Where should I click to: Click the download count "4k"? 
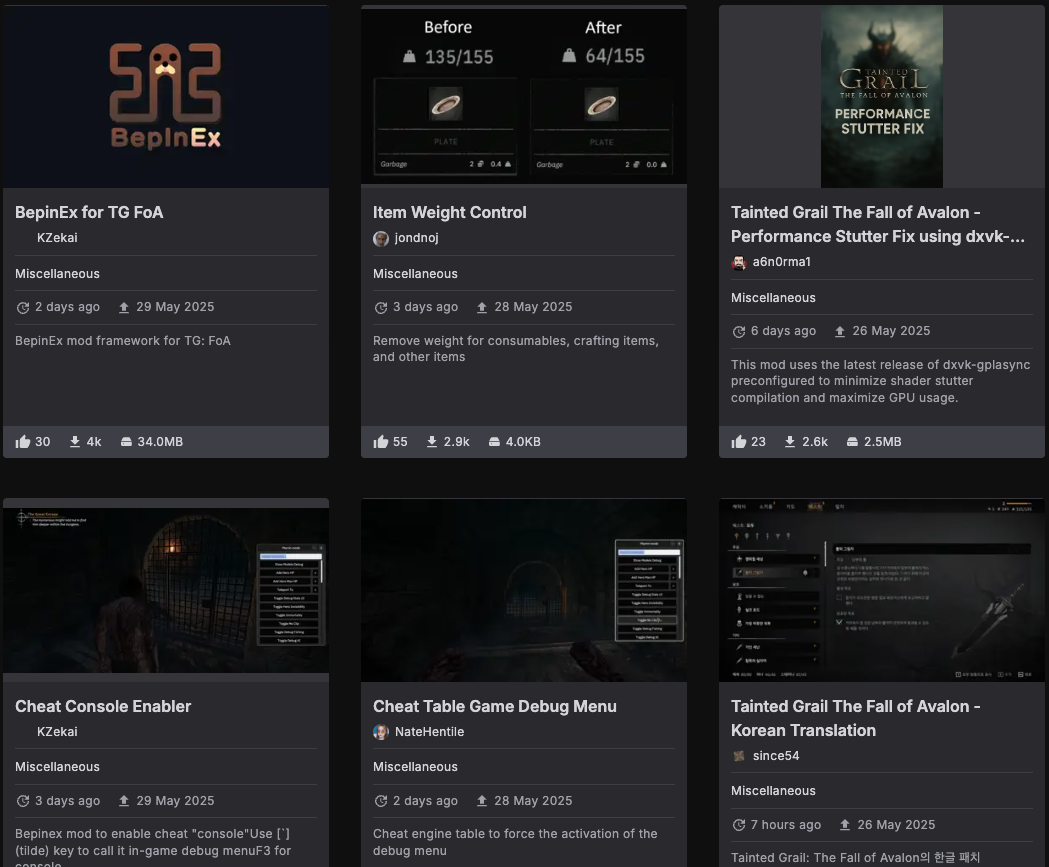point(94,442)
